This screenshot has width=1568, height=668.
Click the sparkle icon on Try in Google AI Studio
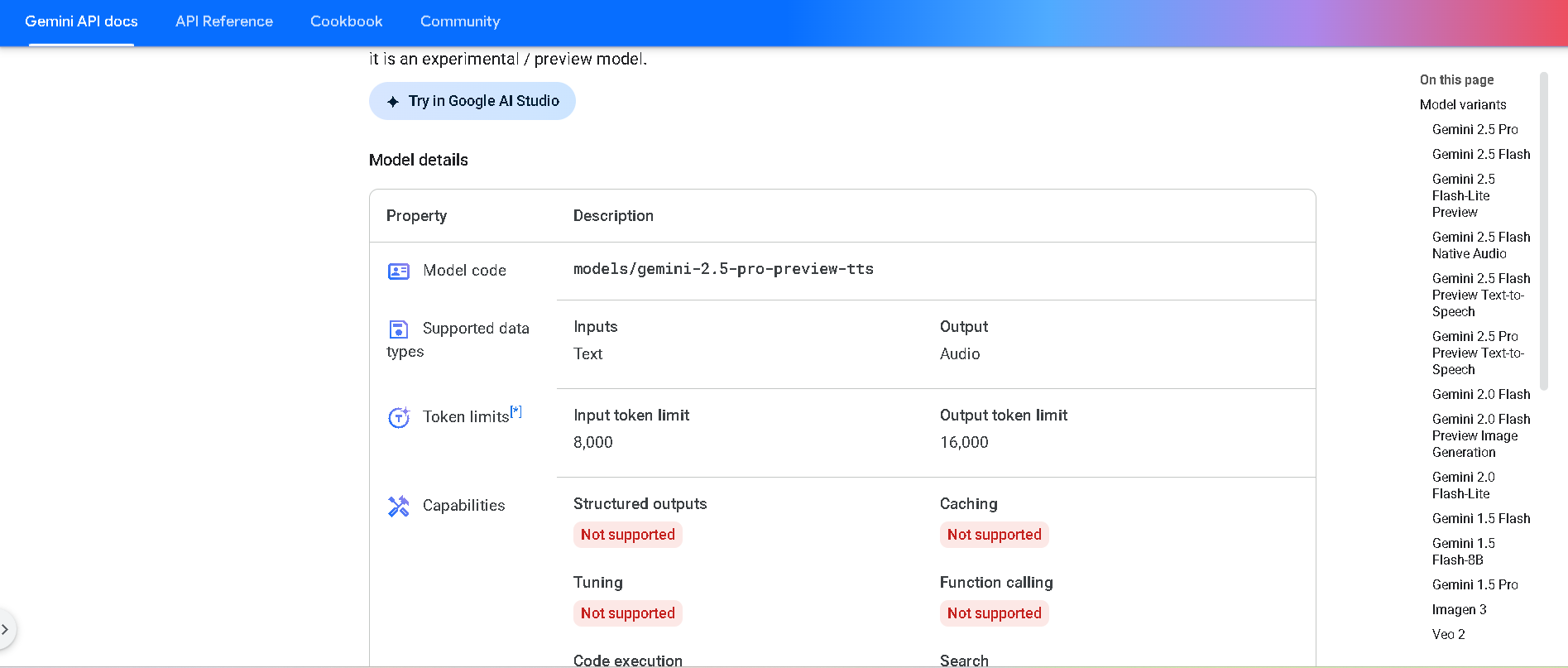tap(393, 102)
